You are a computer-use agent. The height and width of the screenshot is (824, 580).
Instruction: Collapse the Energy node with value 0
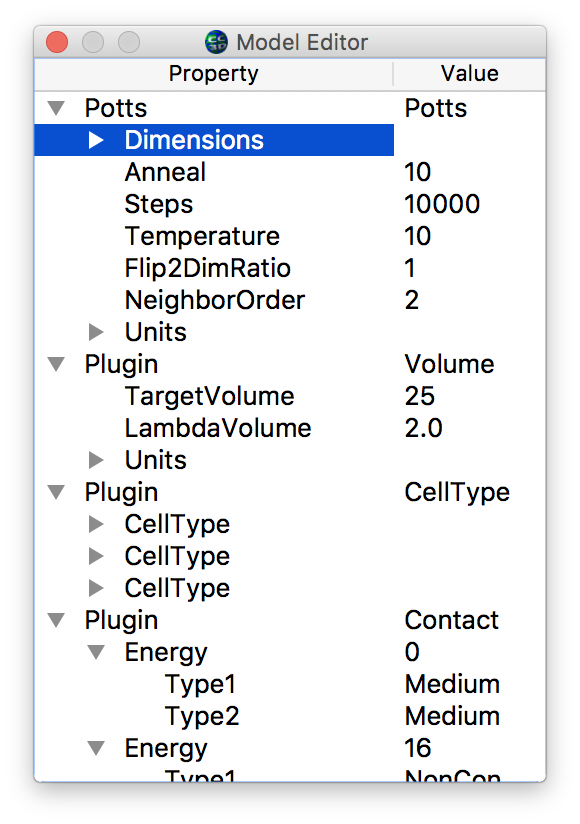point(96,652)
